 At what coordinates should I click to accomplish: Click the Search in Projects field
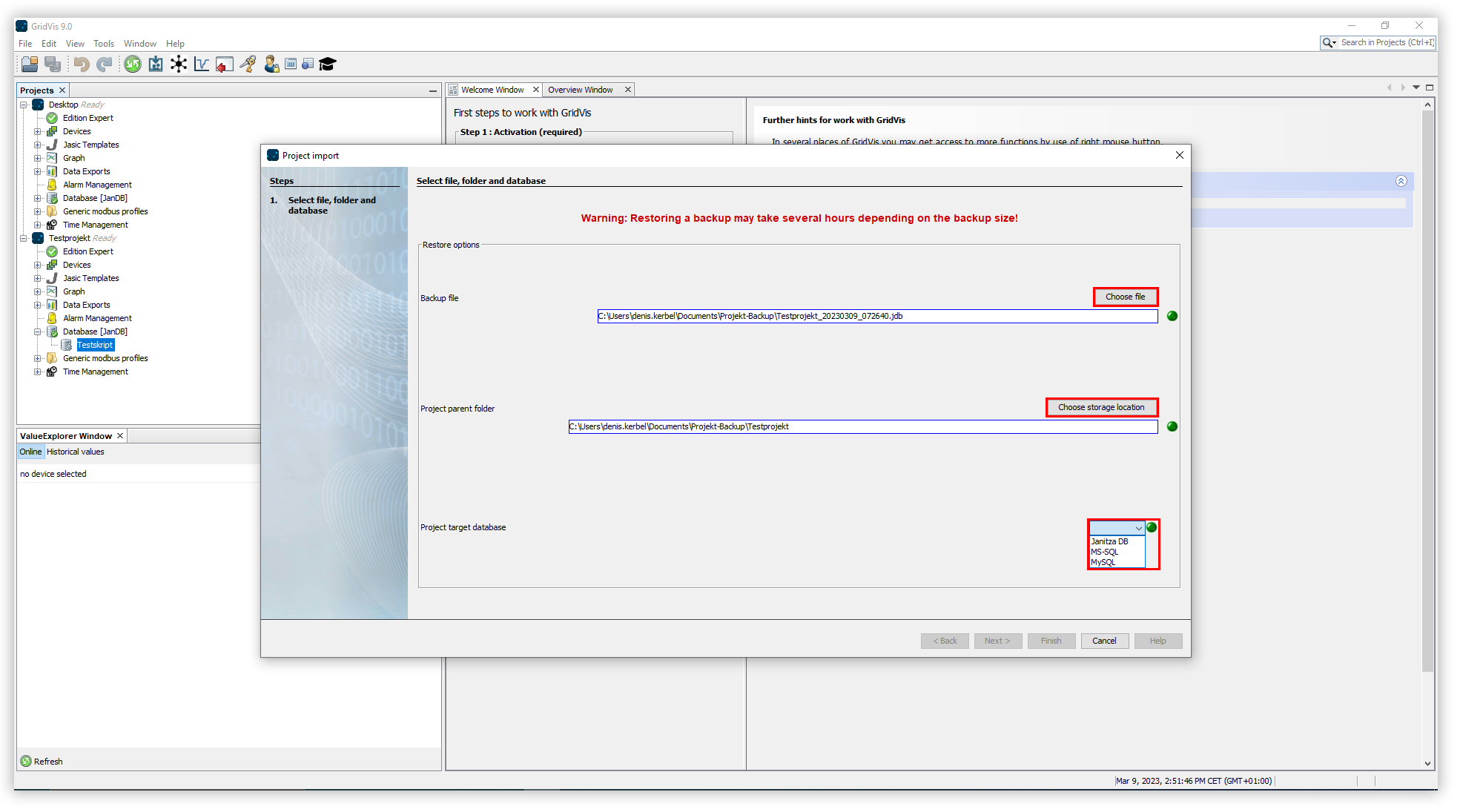(x=1383, y=42)
